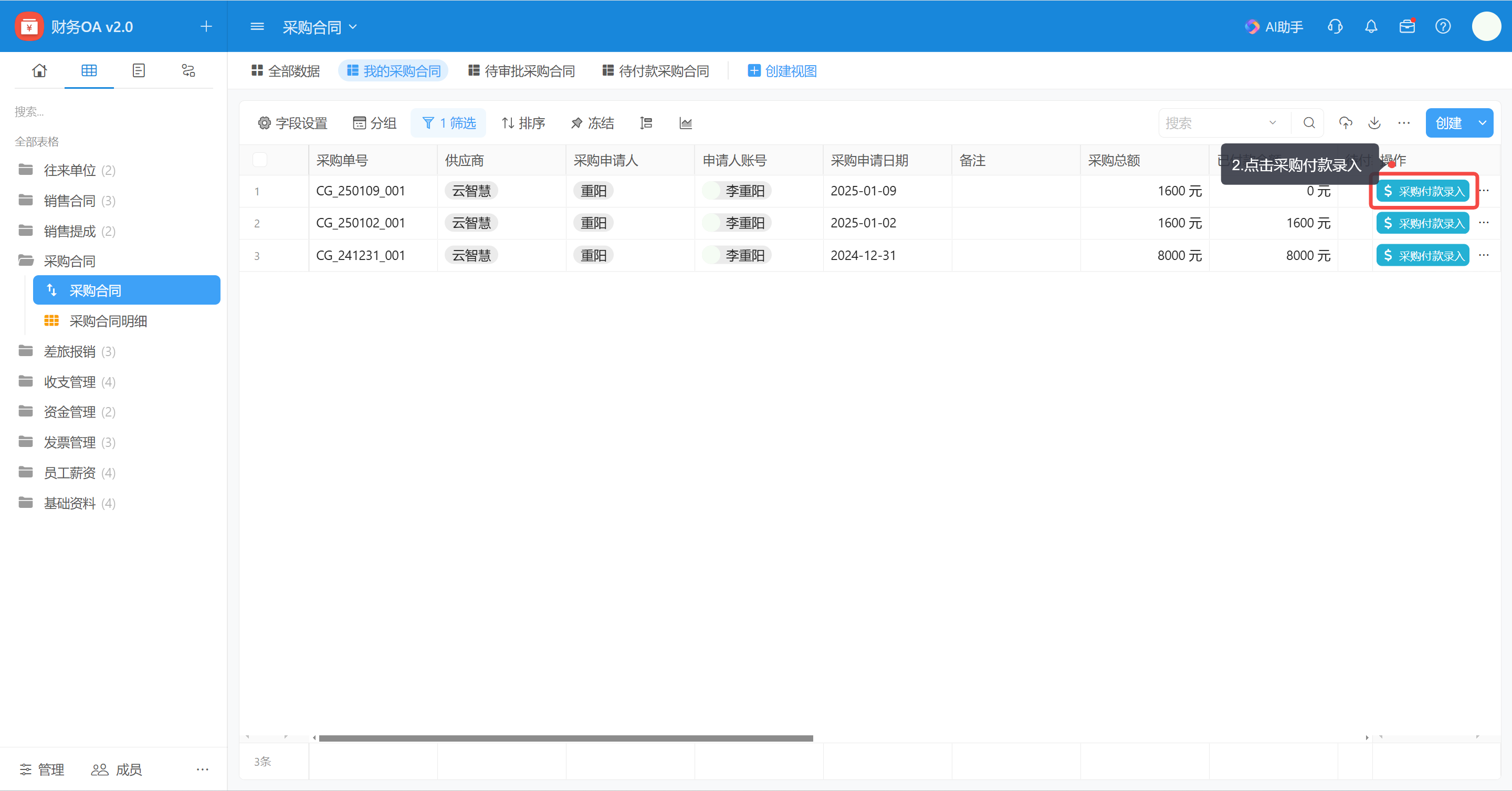Collapse the 采购合同 folder
Image resolution: width=1512 pixels, height=791 pixels.
(57, 261)
